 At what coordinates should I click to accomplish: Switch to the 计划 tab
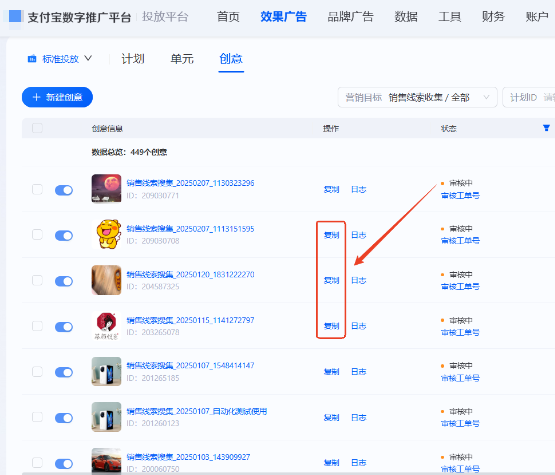(x=133, y=58)
